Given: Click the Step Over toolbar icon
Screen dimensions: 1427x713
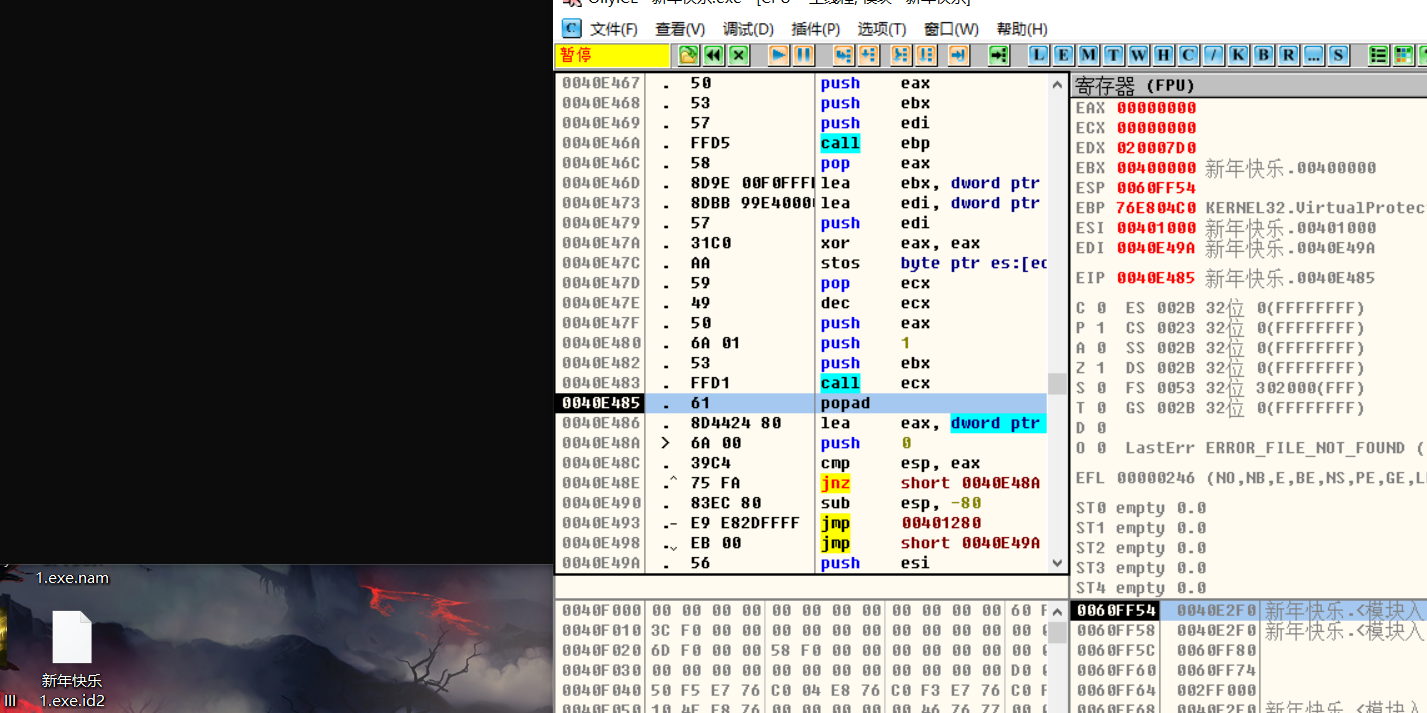Looking at the screenshot, I should pyautogui.click(x=868, y=55).
